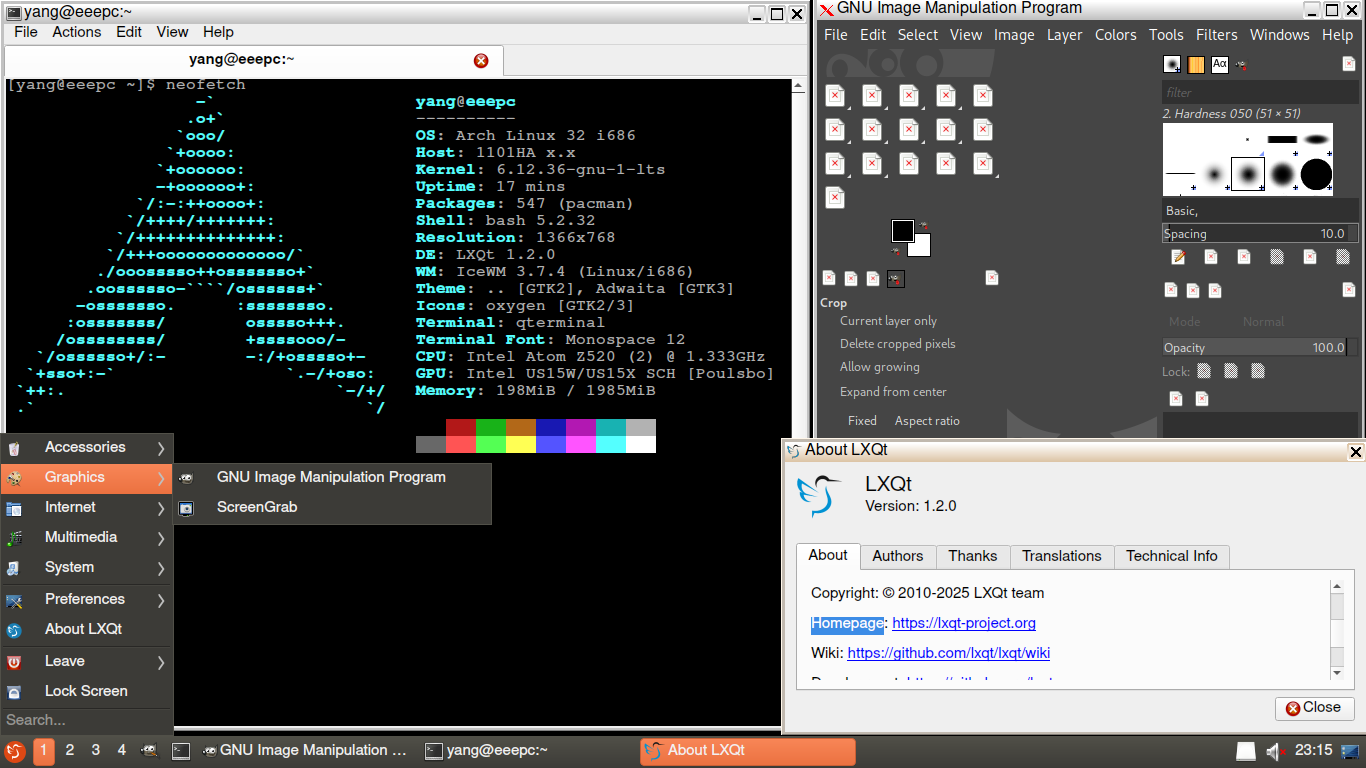This screenshot has height=768, width=1366.
Task: Click GIMP's black foreground color swatch
Action: click(903, 231)
